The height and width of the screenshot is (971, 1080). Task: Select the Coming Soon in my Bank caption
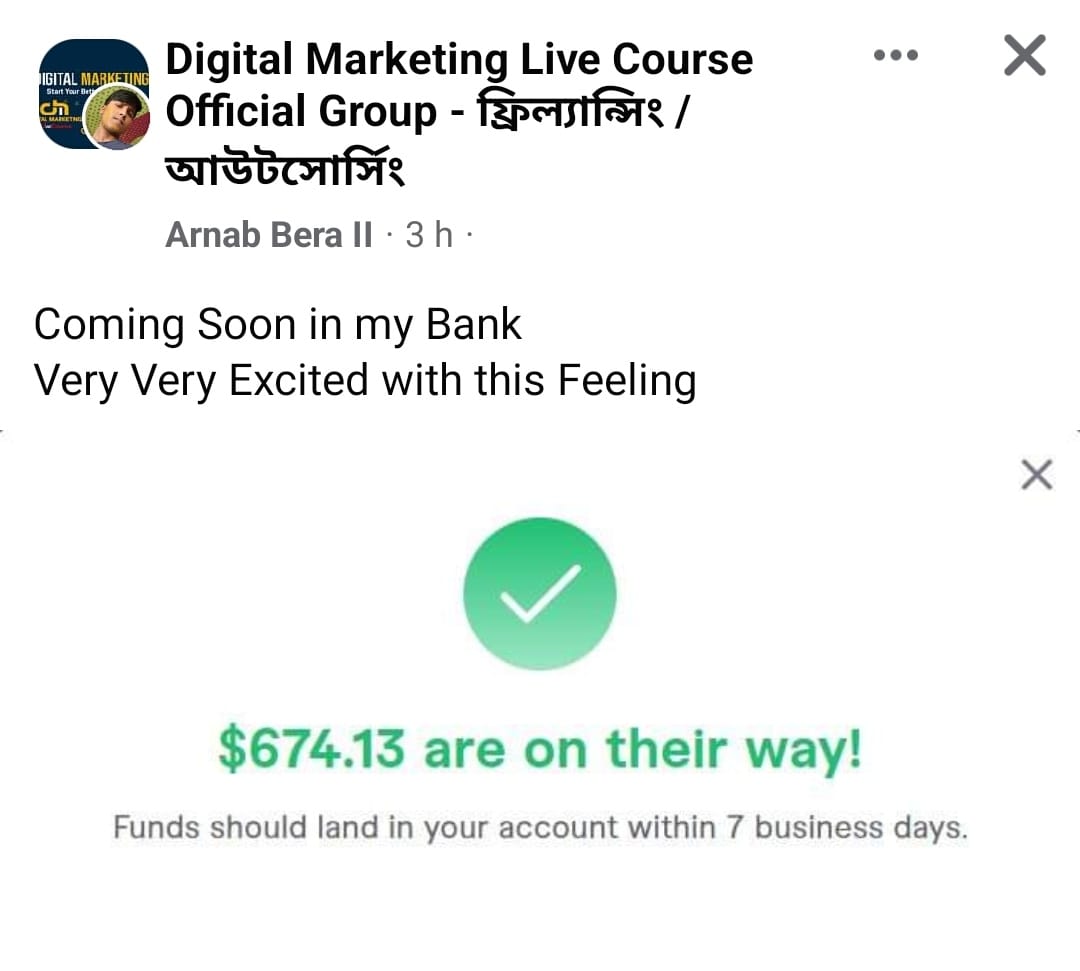coord(278,324)
